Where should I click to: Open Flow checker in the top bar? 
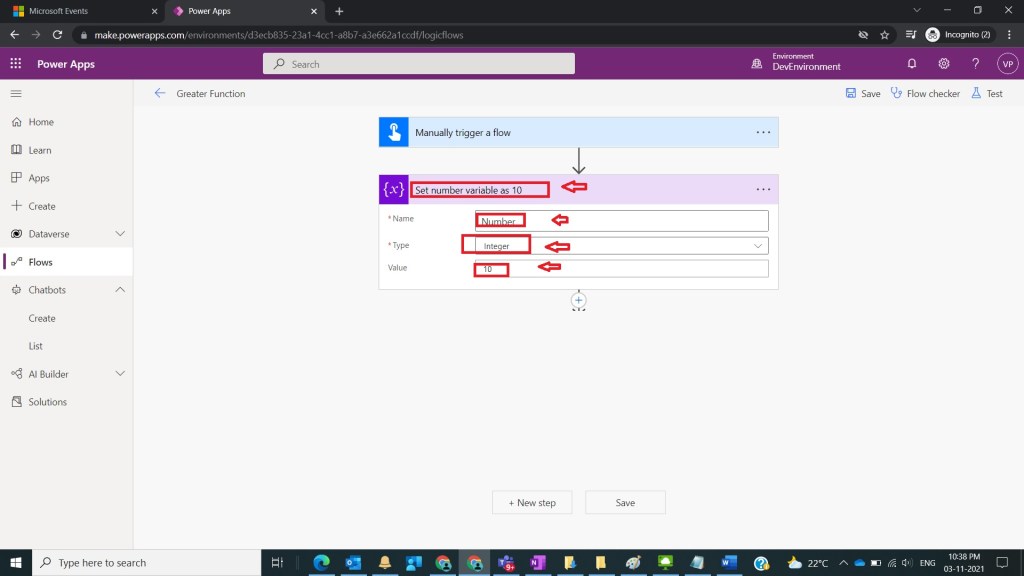[x=925, y=93]
